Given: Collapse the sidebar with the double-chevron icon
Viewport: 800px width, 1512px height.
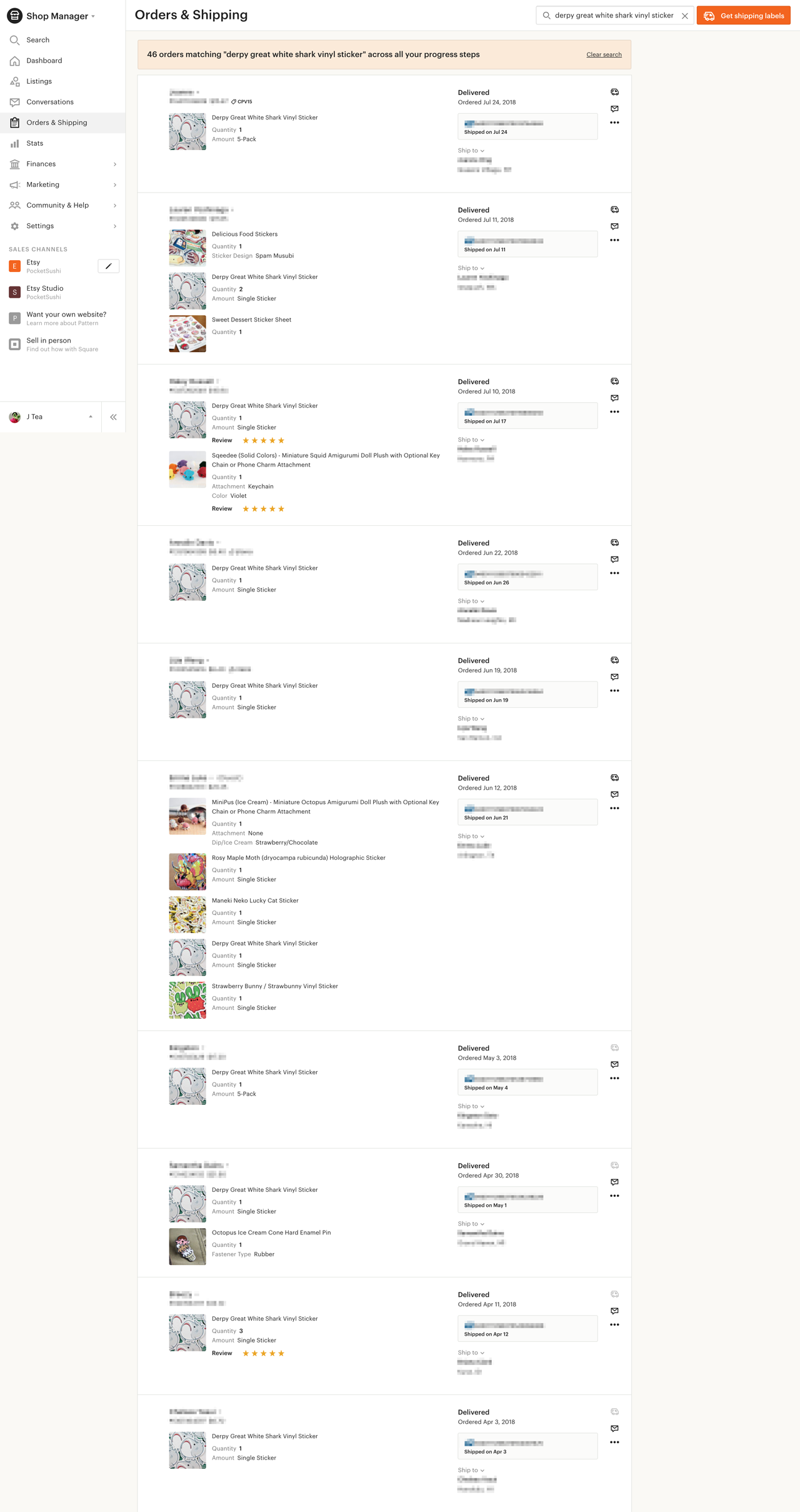Looking at the screenshot, I should click(x=113, y=417).
